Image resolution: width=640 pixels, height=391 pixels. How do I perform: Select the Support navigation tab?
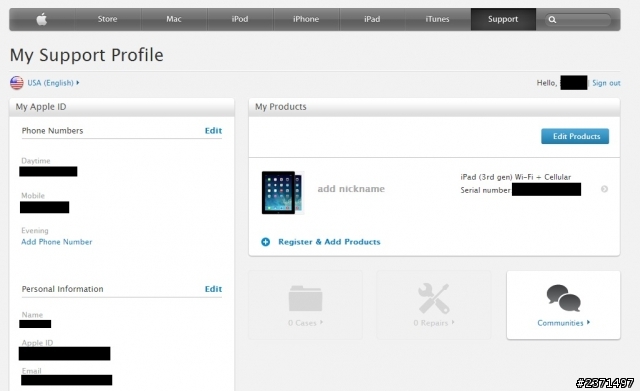(x=503, y=19)
